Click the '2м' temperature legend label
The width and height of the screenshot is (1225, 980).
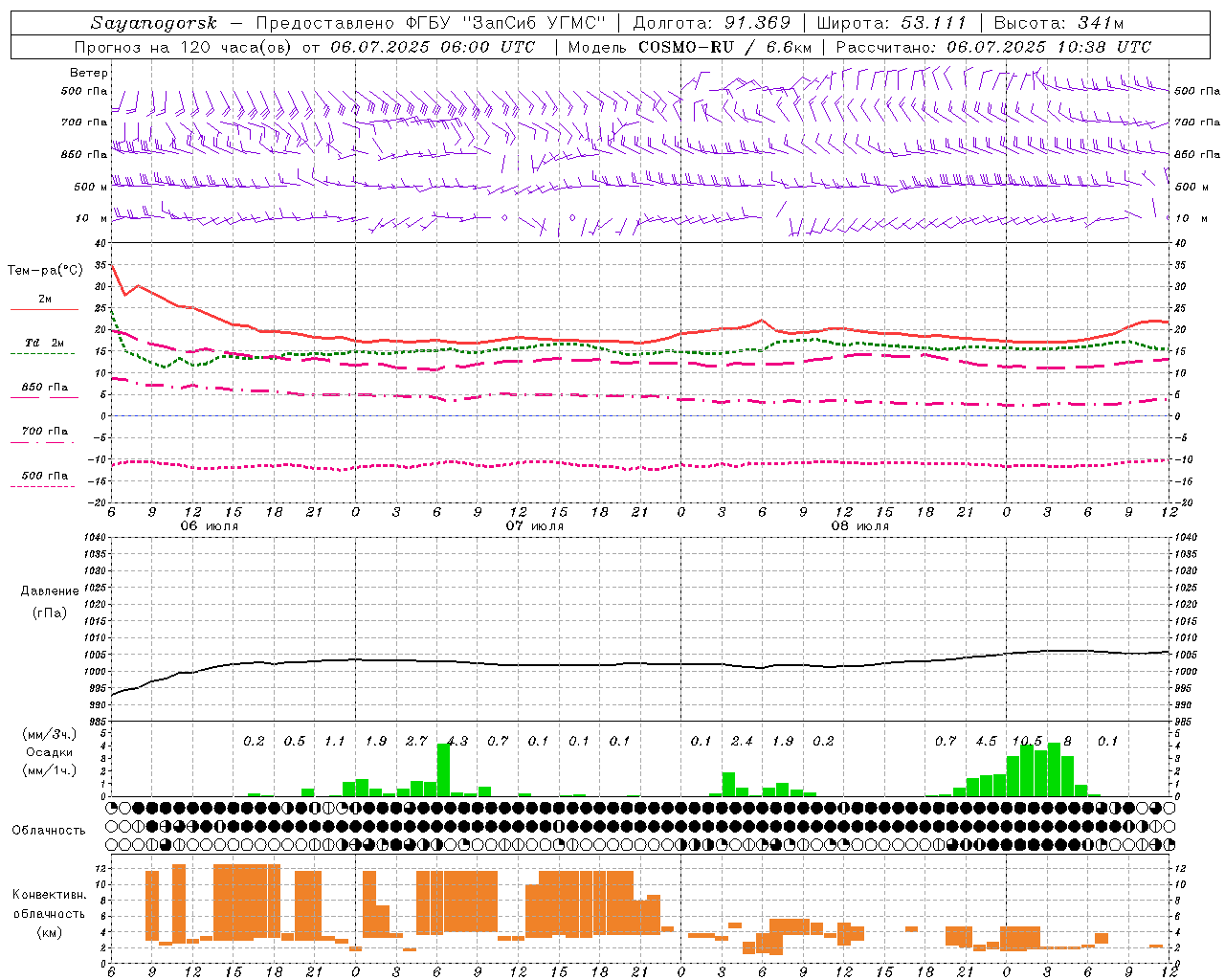[x=45, y=299]
